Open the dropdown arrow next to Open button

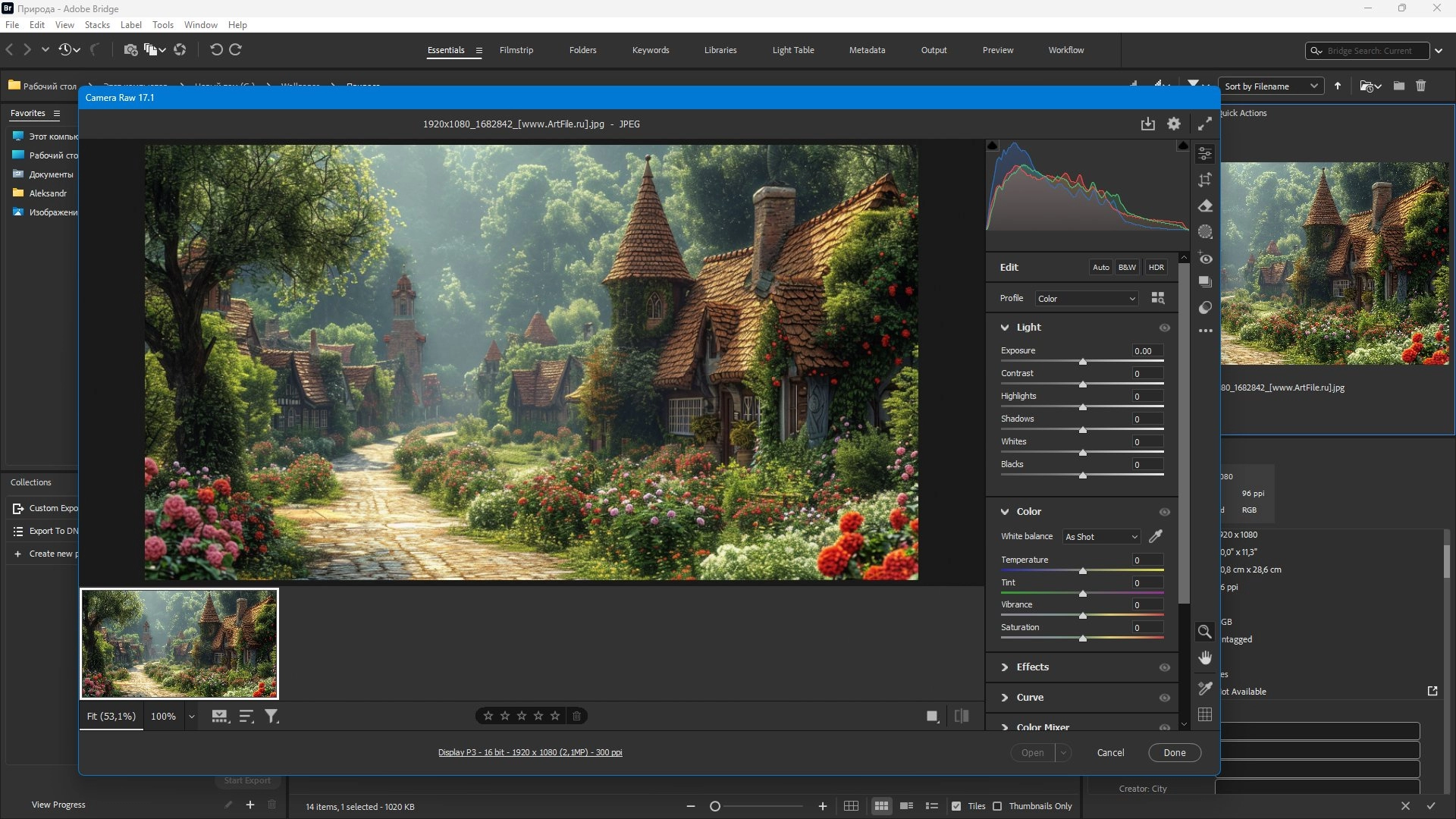[1063, 753]
